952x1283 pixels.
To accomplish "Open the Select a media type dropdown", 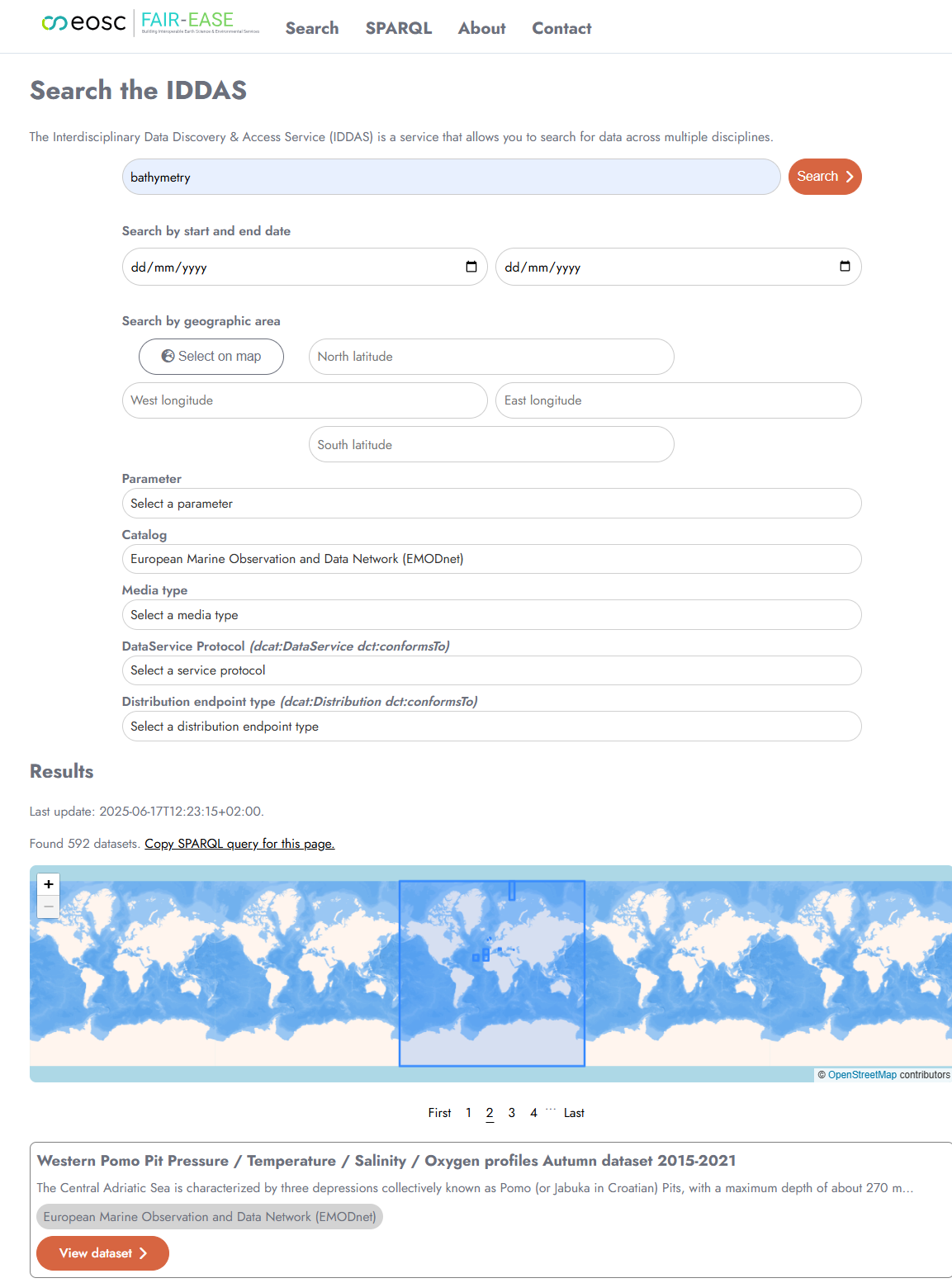I will (491, 614).
